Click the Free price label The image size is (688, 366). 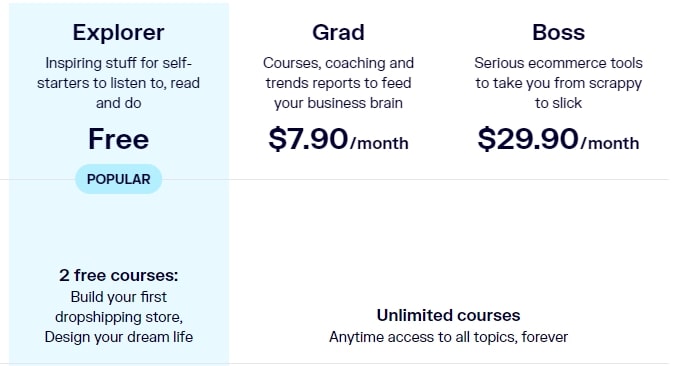tap(118, 139)
